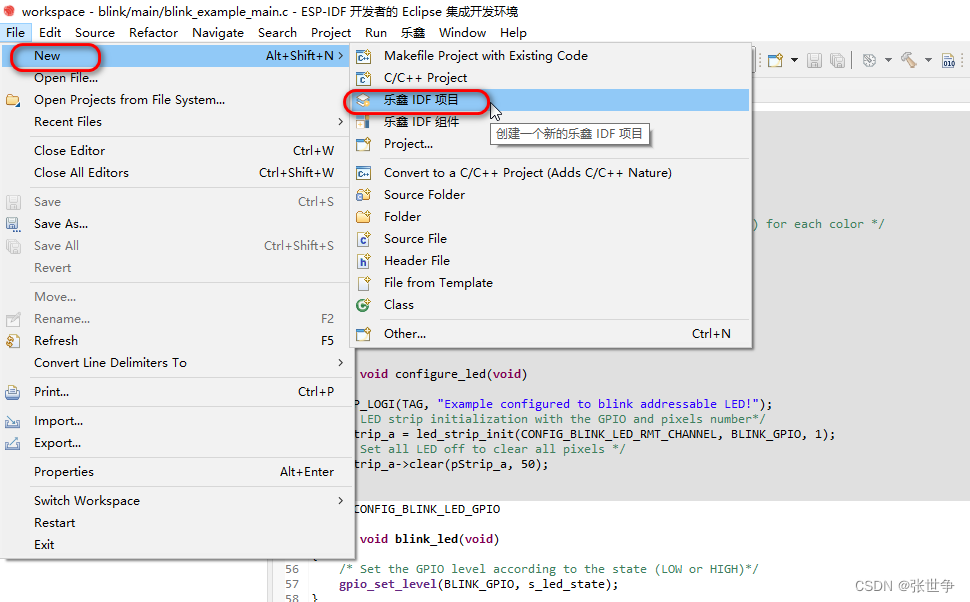Expand the Switch Workspace submenu
This screenshot has width=970, height=602.
pyautogui.click(x=341, y=501)
